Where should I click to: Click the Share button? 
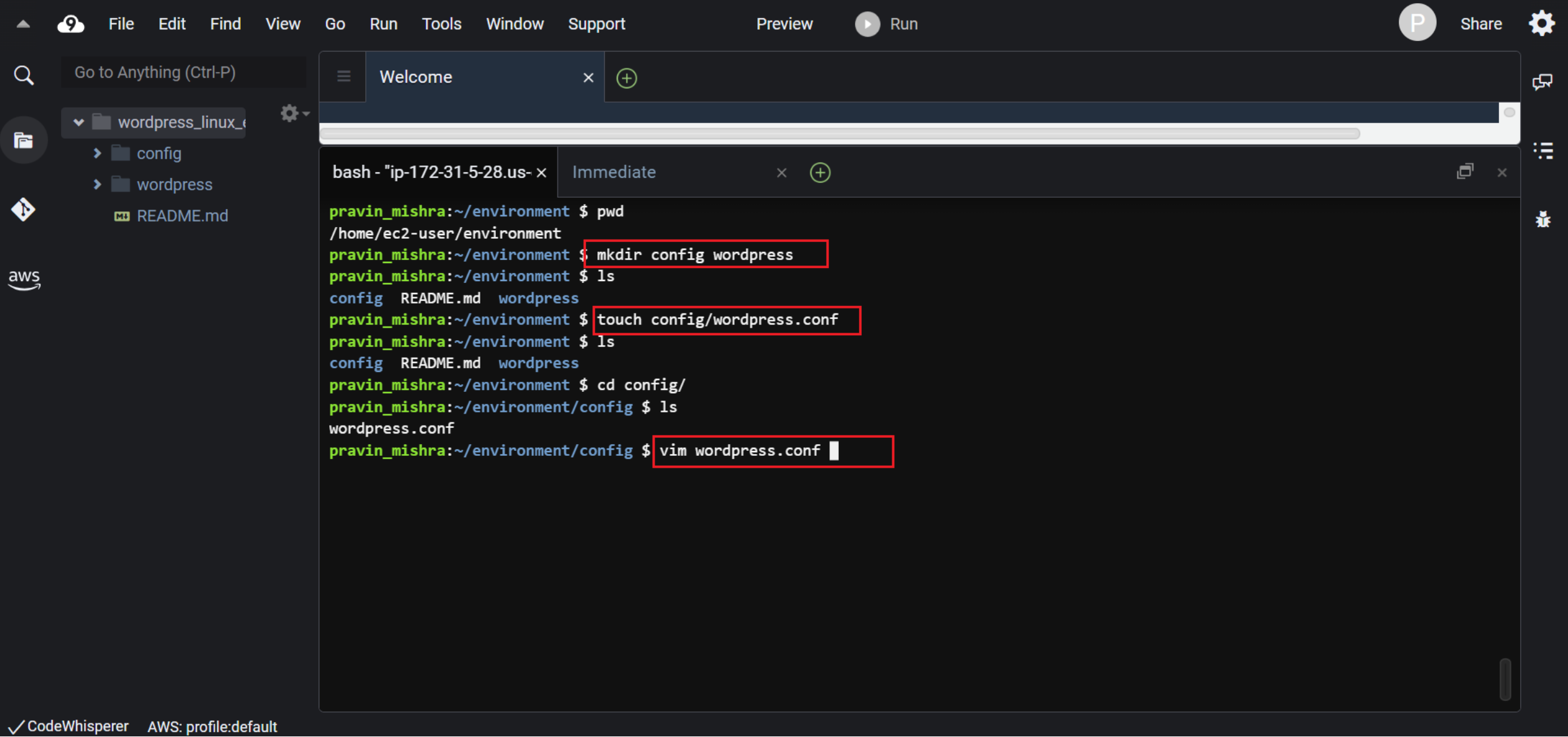pos(1481,24)
